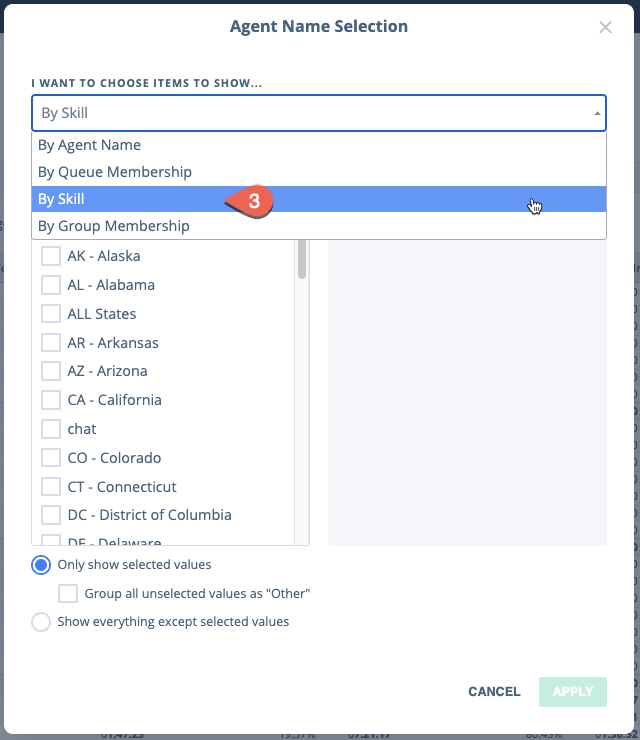Check the AR - Arkansas checkbox

(x=51, y=343)
